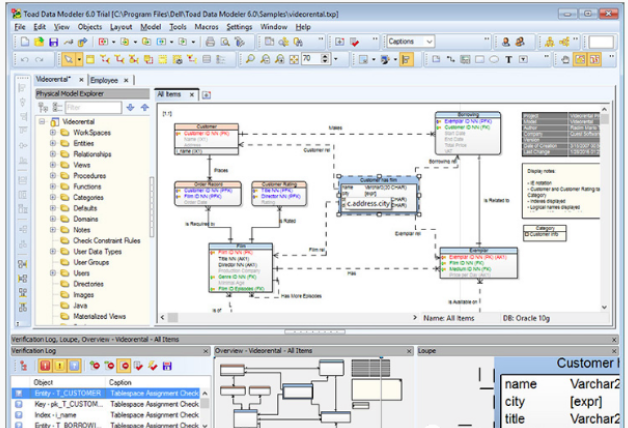Open the Select tool dropdown arrow
This screenshot has height=428, width=628.
pos(79,60)
